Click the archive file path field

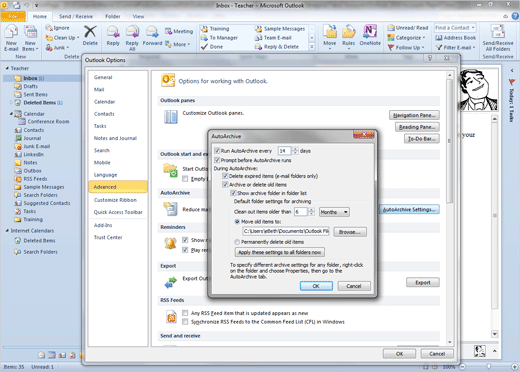point(286,231)
